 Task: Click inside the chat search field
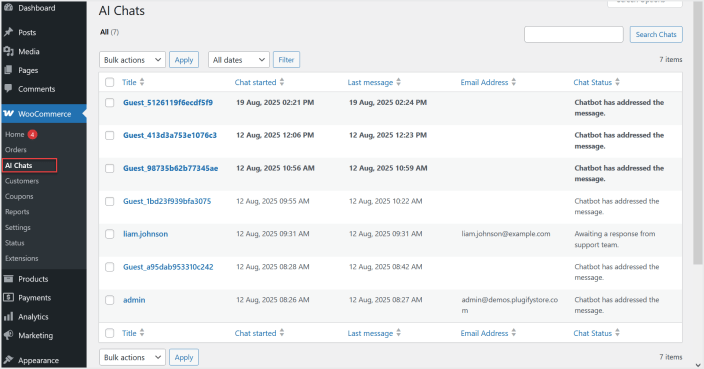coord(574,35)
